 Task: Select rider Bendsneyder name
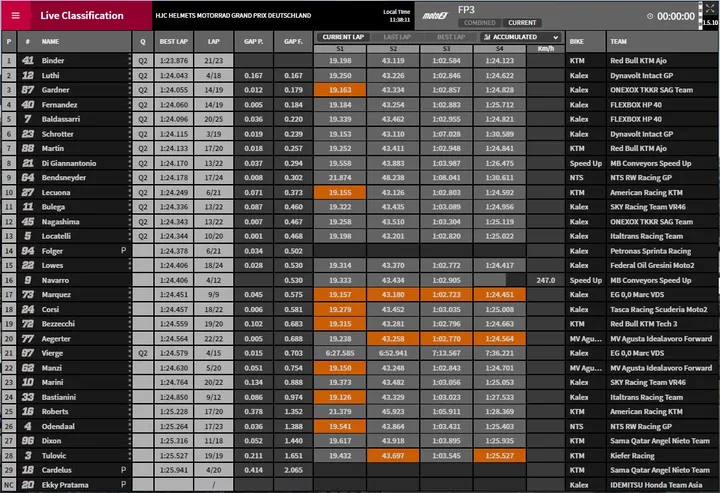click(x=64, y=178)
